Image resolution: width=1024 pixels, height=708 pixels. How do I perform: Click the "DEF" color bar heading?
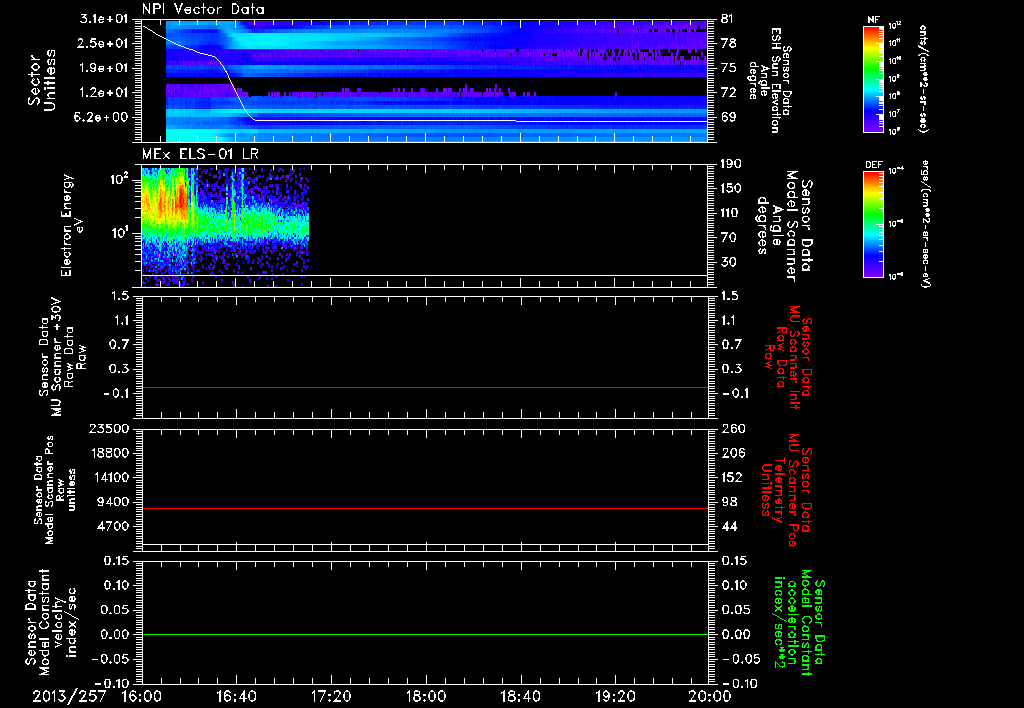tap(874, 165)
